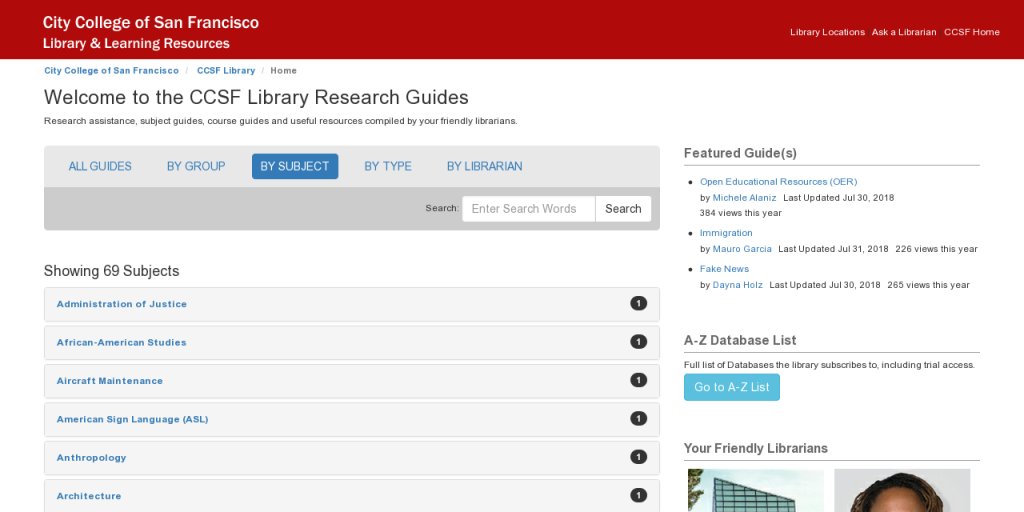Click the Enter Search Words field

click(x=529, y=209)
